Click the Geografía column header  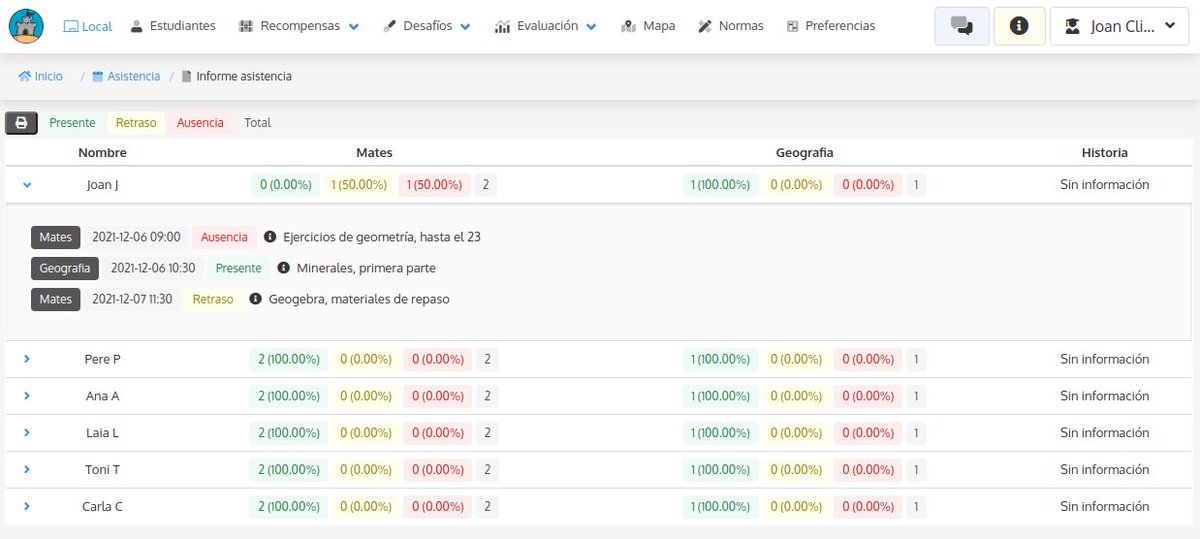pos(804,153)
